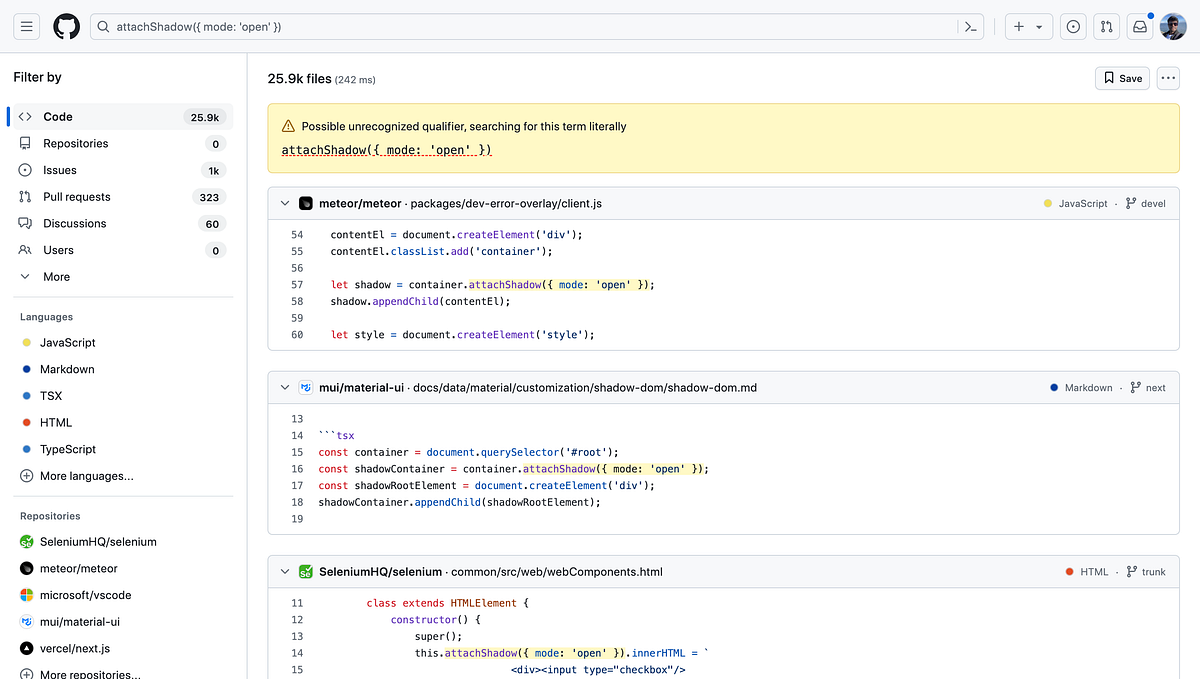Collapse the mui/material-ui code result
Viewport: 1200px width, 679px height.
[284, 387]
